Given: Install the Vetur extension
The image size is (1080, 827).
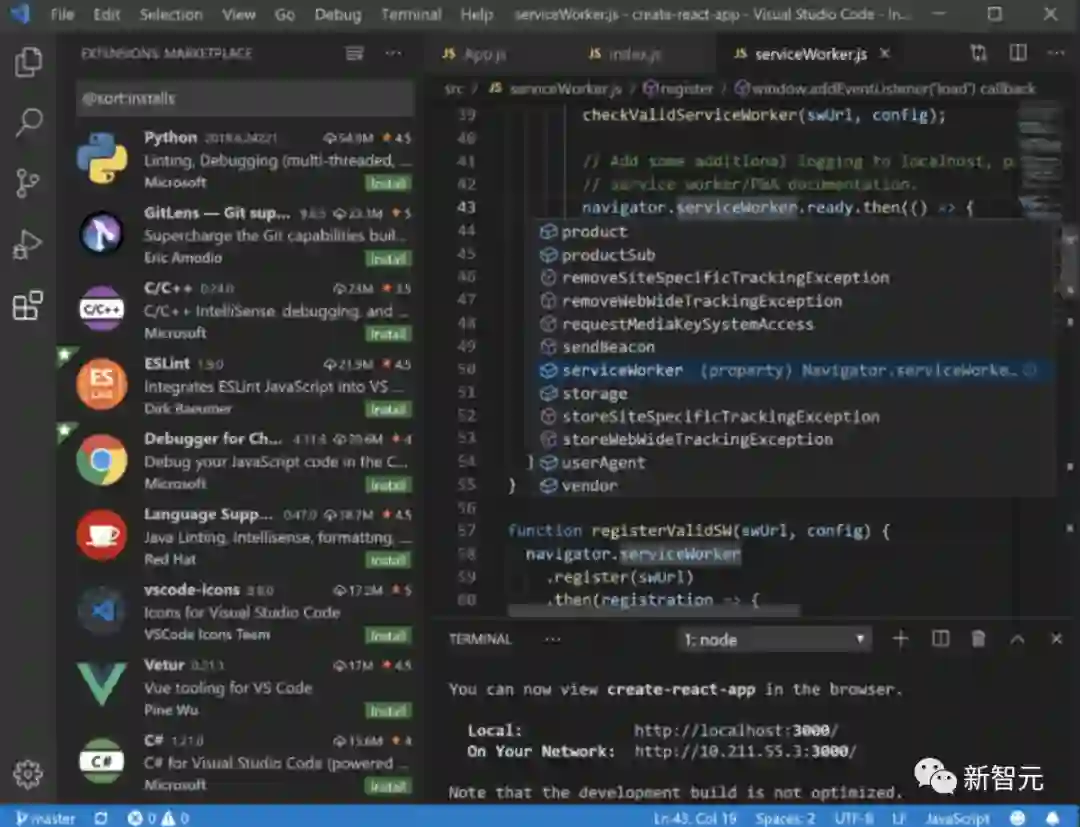Looking at the screenshot, I should click(388, 711).
